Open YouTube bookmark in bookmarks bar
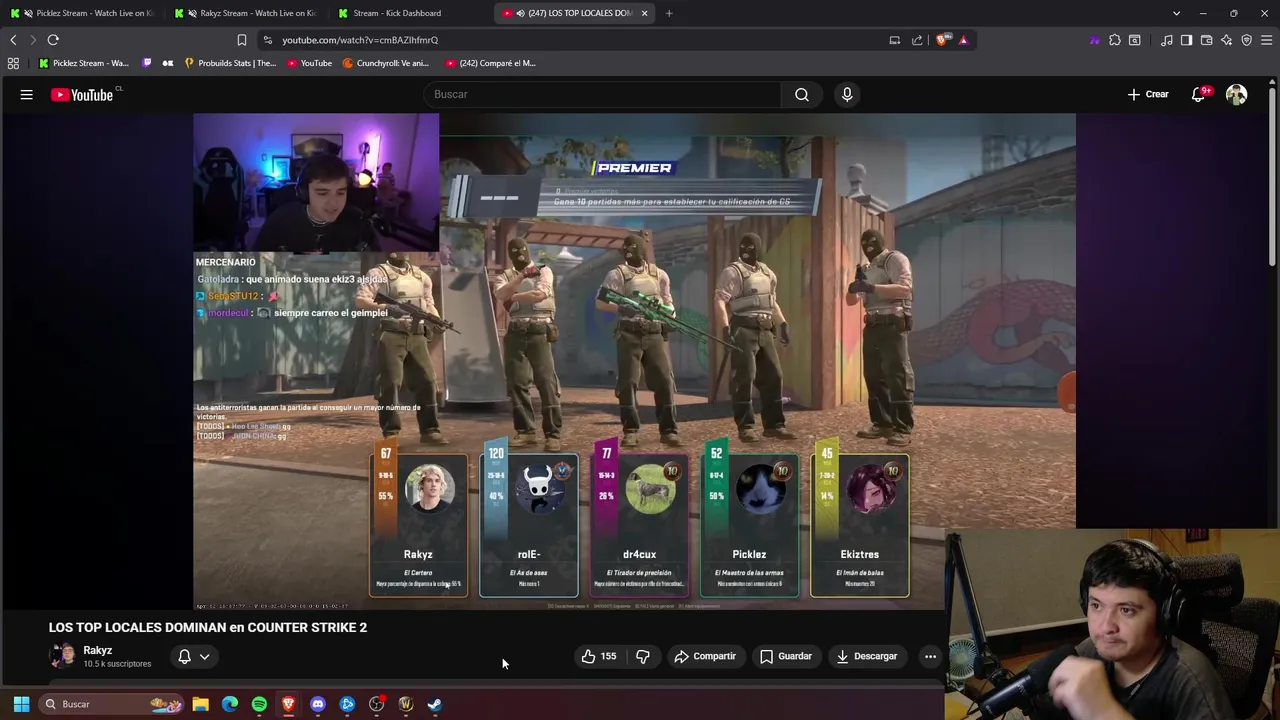 (x=309, y=63)
